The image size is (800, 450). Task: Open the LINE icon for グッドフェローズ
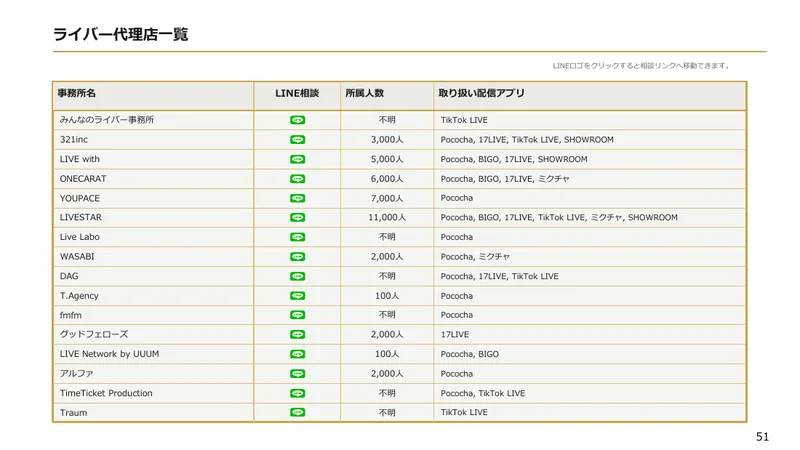[x=297, y=334]
